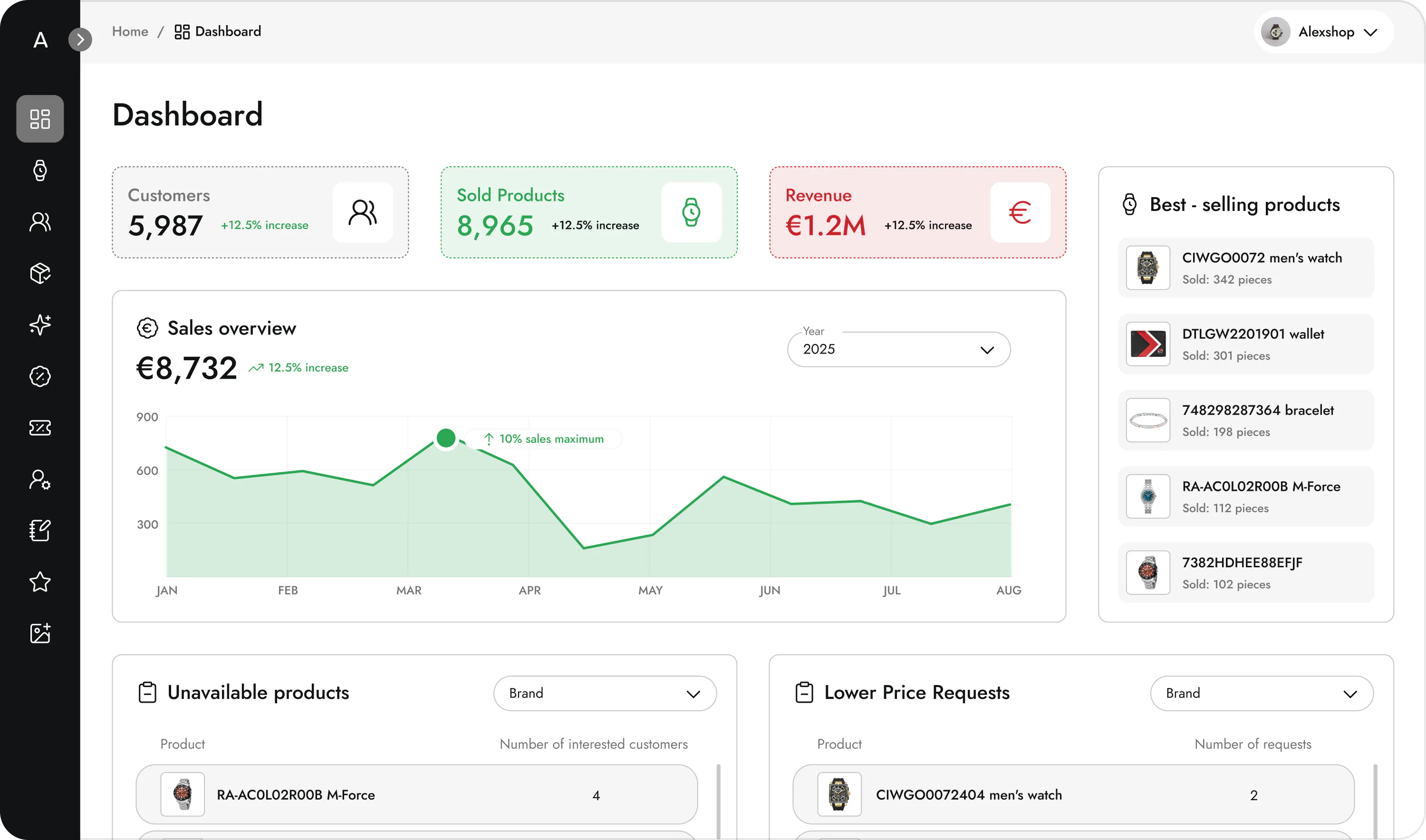Viewport: 1426px width, 840px height.
Task: Open the user settings icon in sidebar
Action: pos(39,479)
